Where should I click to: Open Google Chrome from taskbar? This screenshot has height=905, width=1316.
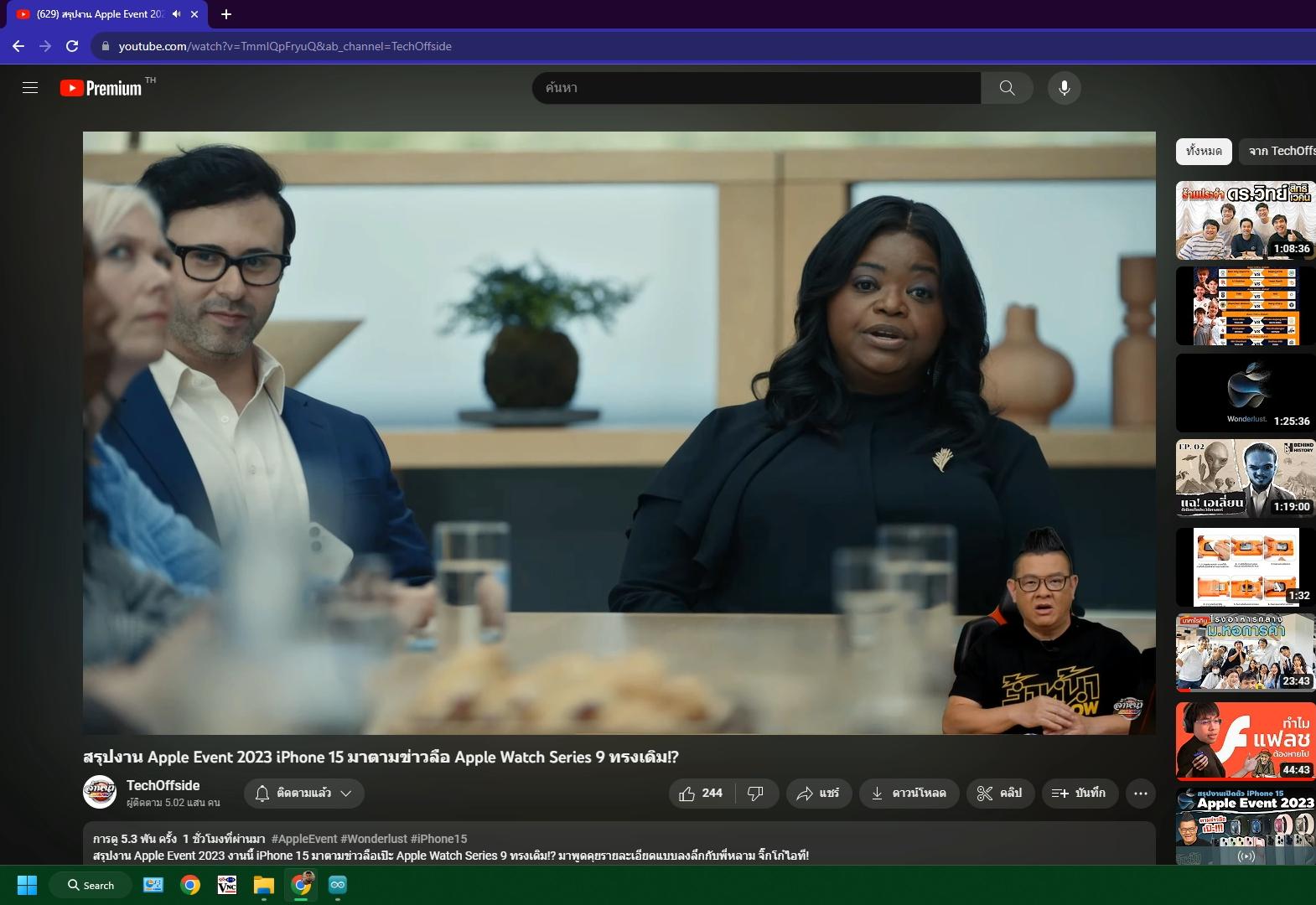(190, 885)
